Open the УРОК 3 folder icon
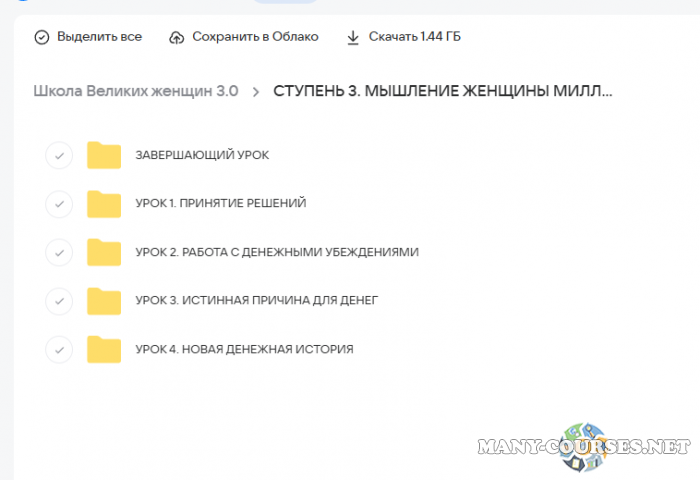The width and height of the screenshot is (700, 480). point(104,300)
